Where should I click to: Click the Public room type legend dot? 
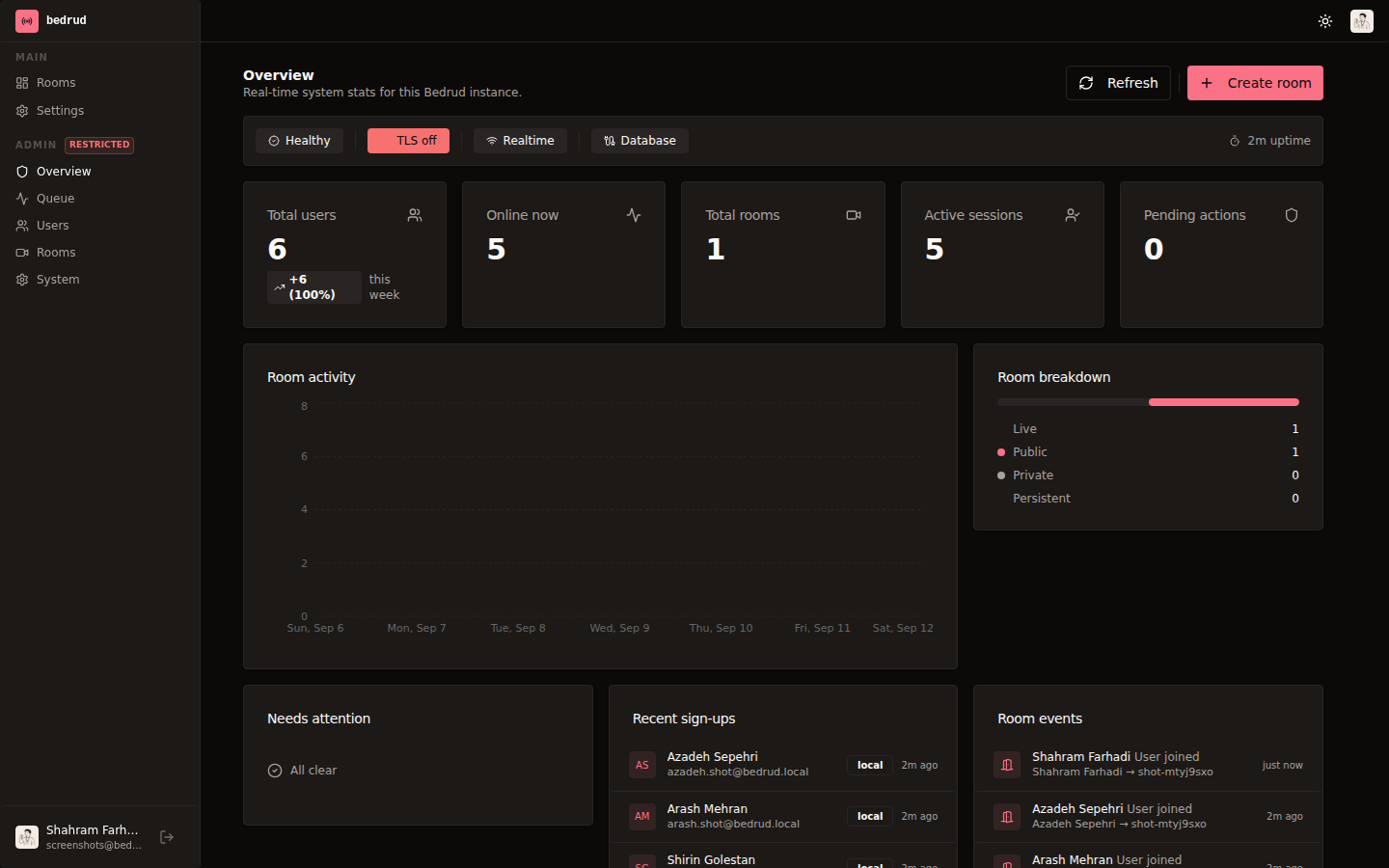[1001, 452]
